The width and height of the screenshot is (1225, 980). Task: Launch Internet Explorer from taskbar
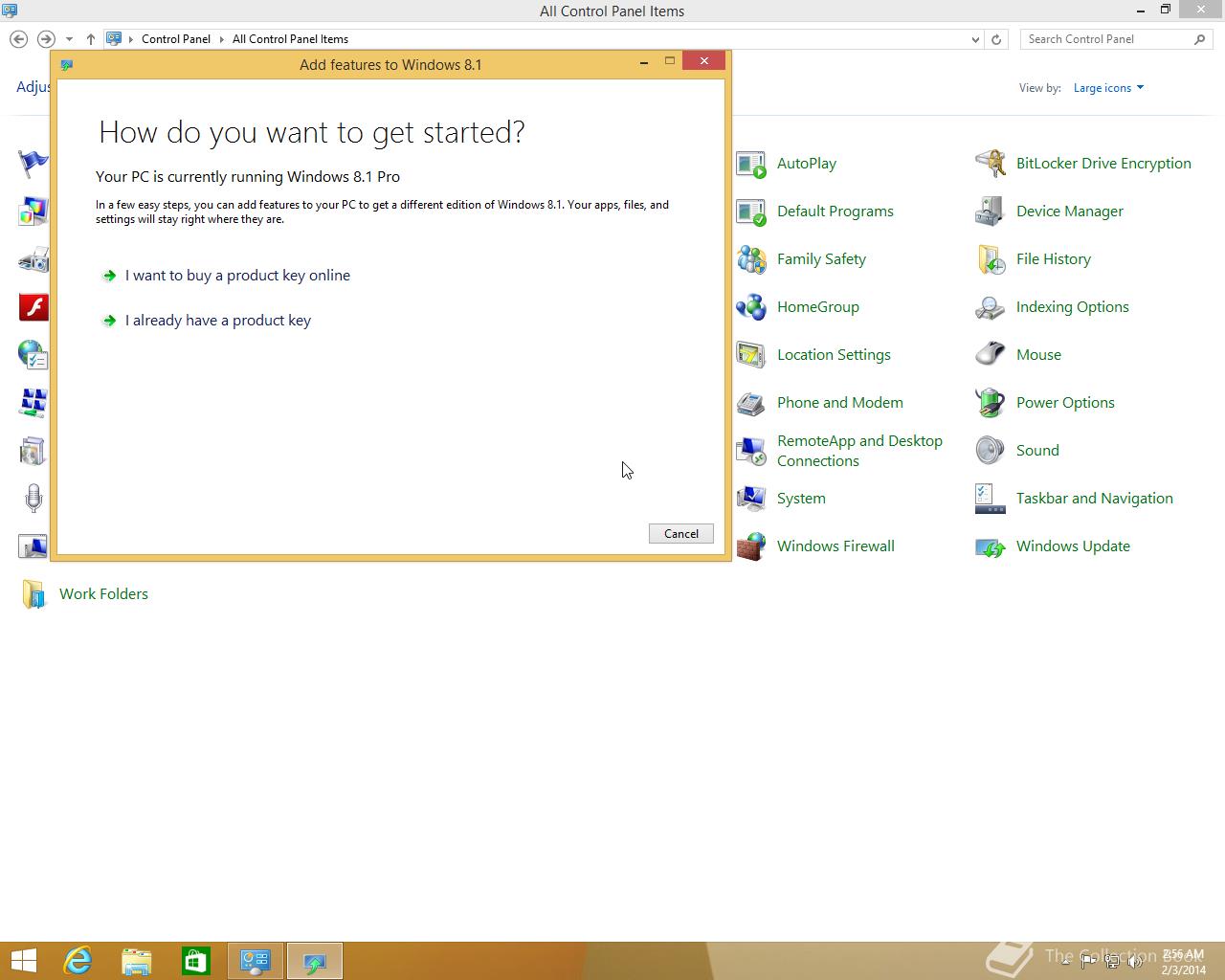pyautogui.click(x=78, y=961)
